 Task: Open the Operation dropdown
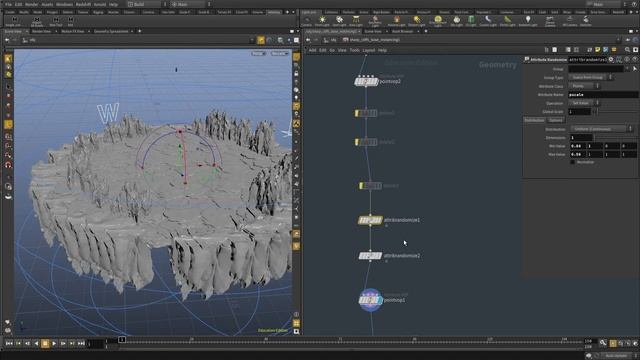(584, 103)
